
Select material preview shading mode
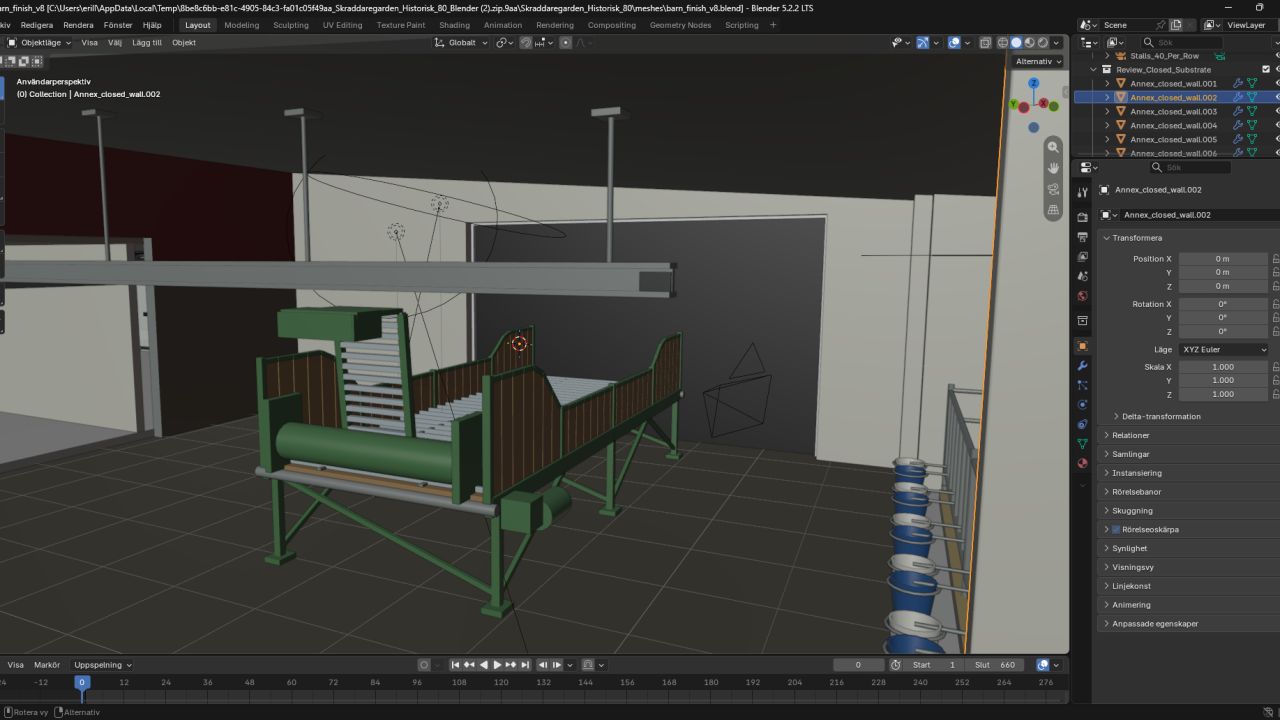coord(1030,43)
